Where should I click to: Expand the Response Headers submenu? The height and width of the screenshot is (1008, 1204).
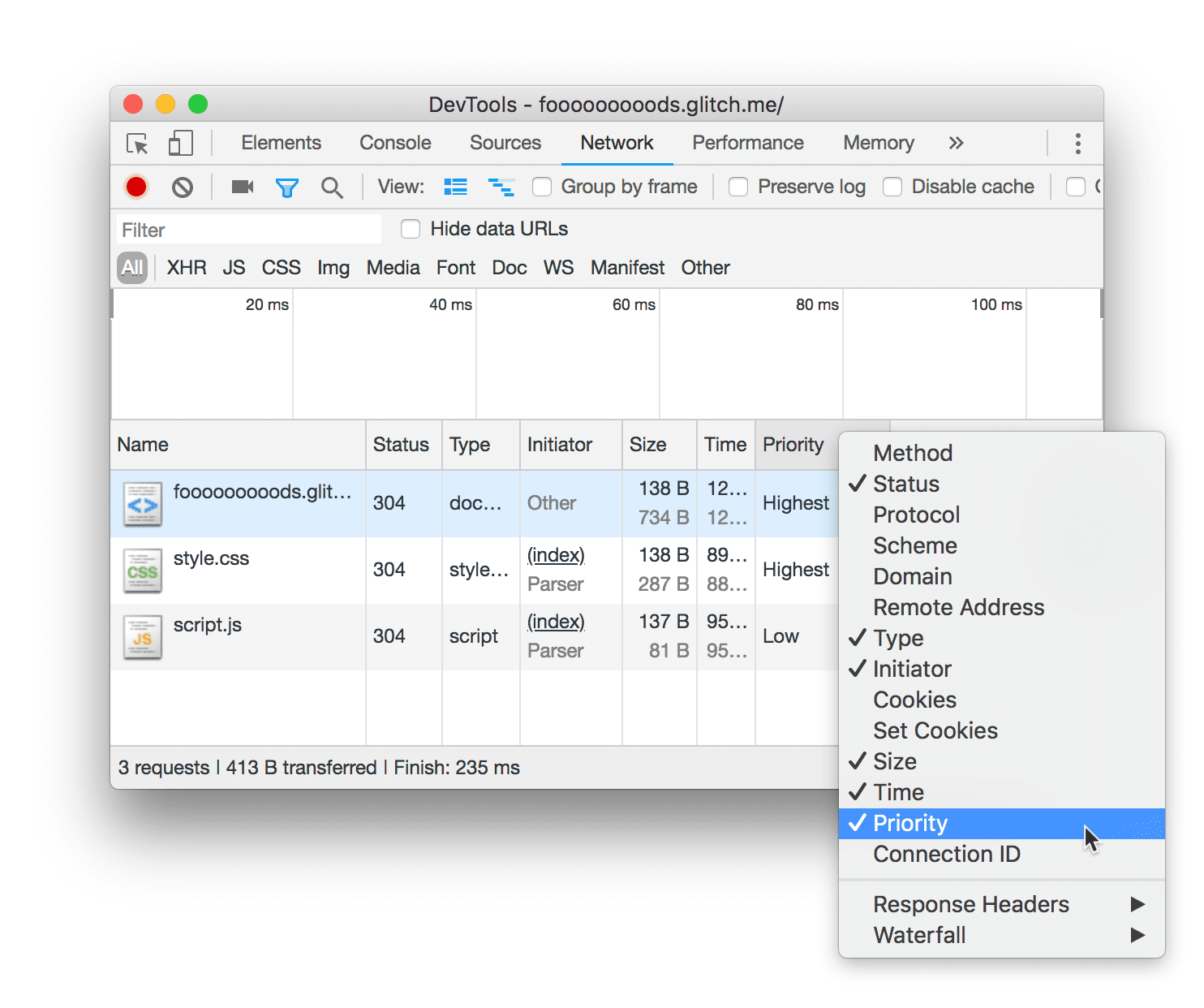click(x=971, y=904)
